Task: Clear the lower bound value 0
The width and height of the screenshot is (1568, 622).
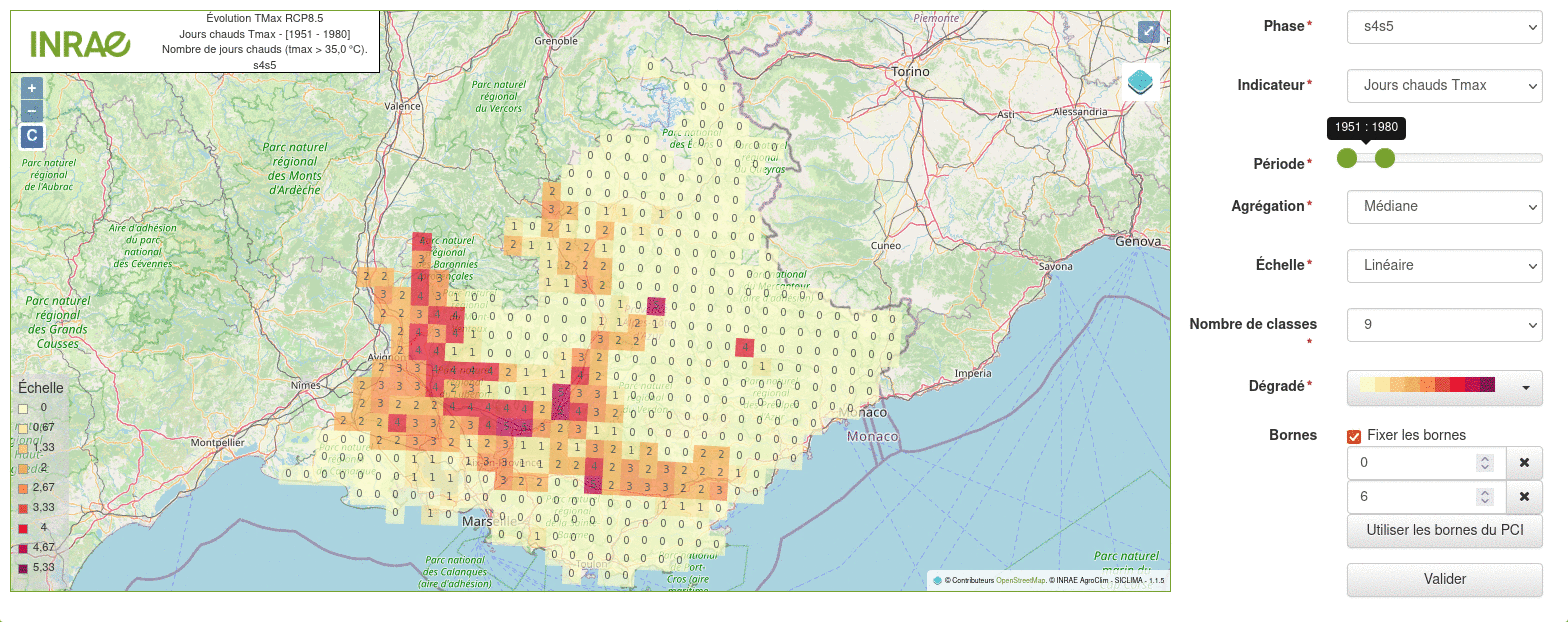Action: [x=1524, y=463]
